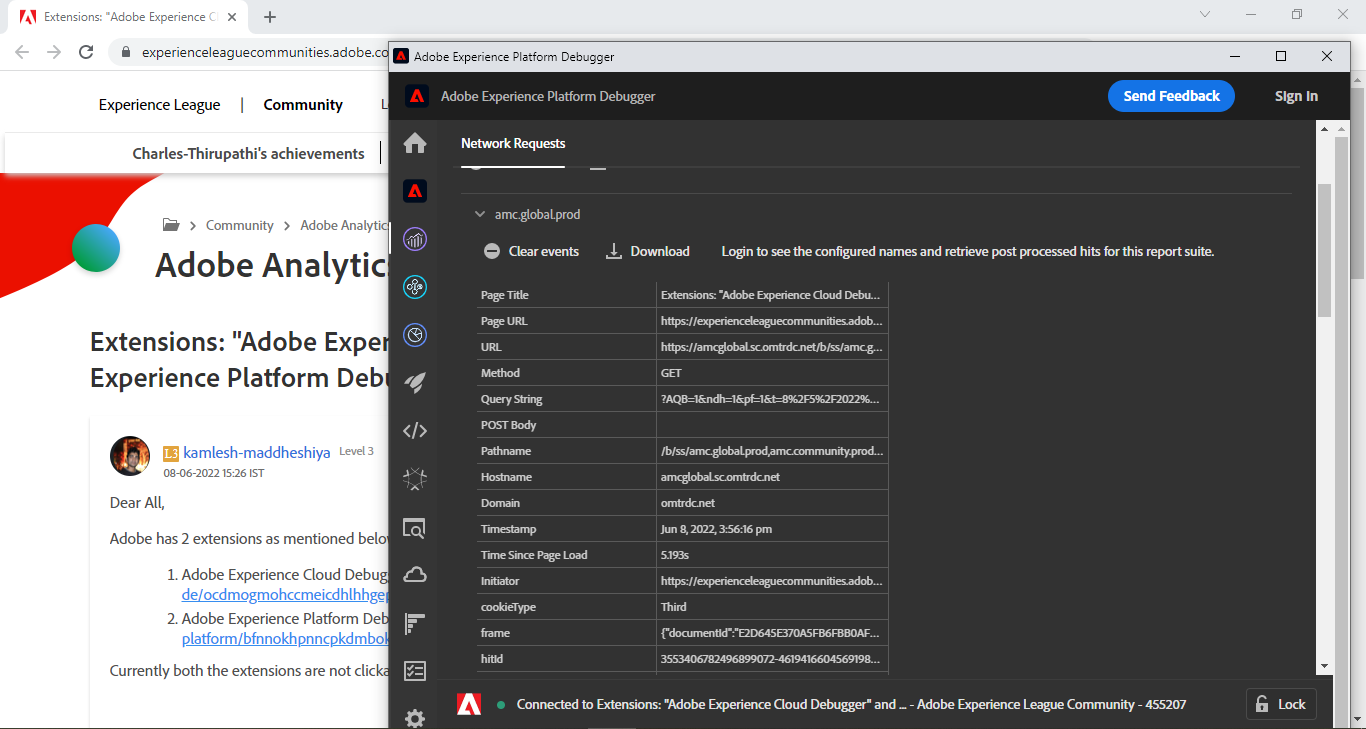
Task: Open the Home summary icon in debugger sidebar
Action: pyautogui.click(x=415, y=144)
